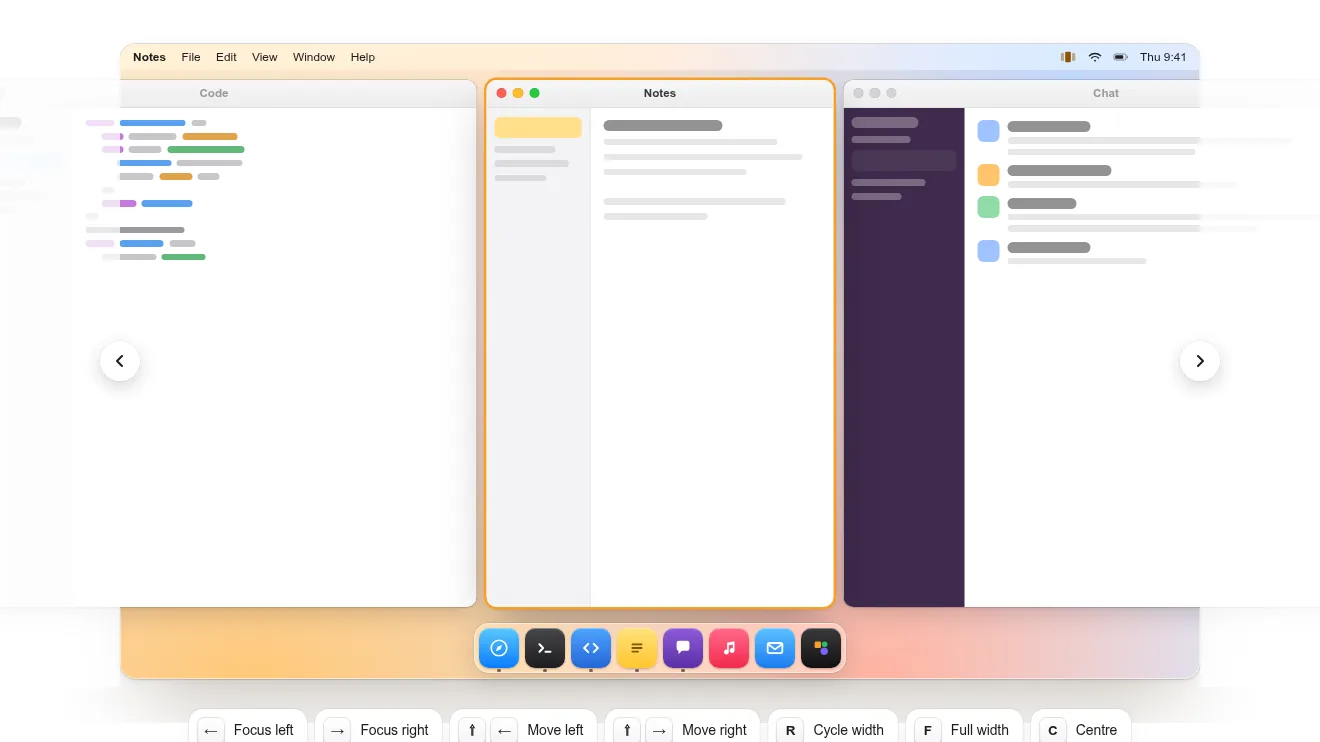This screenshot has width=1320, height=742.
Task: Open the Edit menu
Action: 227,57
